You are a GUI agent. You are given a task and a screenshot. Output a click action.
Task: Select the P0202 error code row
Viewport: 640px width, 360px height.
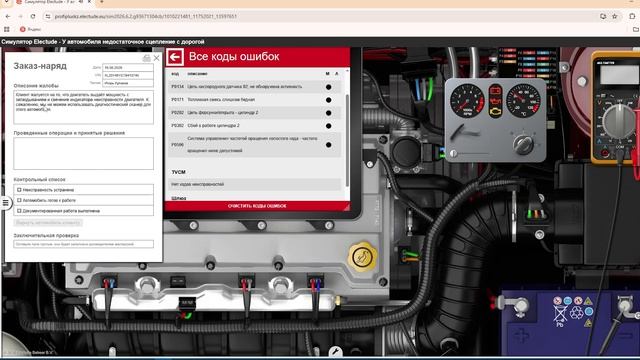(255, 113)
